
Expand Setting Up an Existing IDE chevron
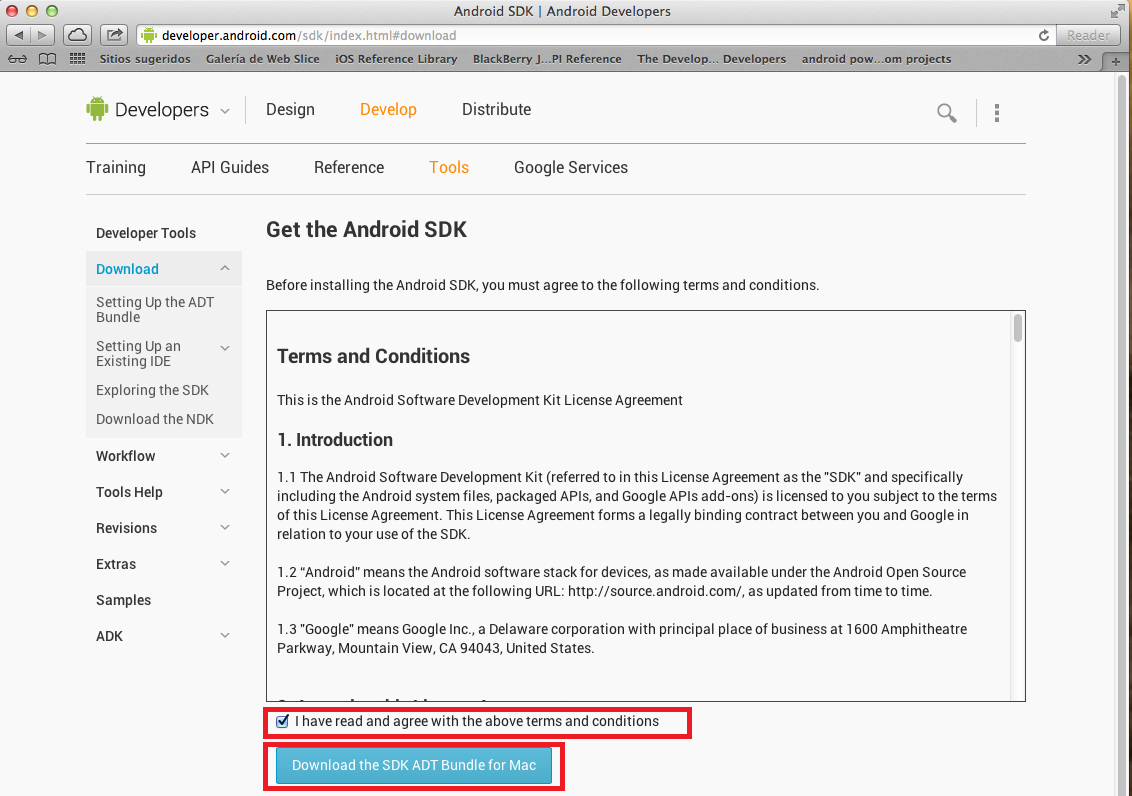click(225, 348)
